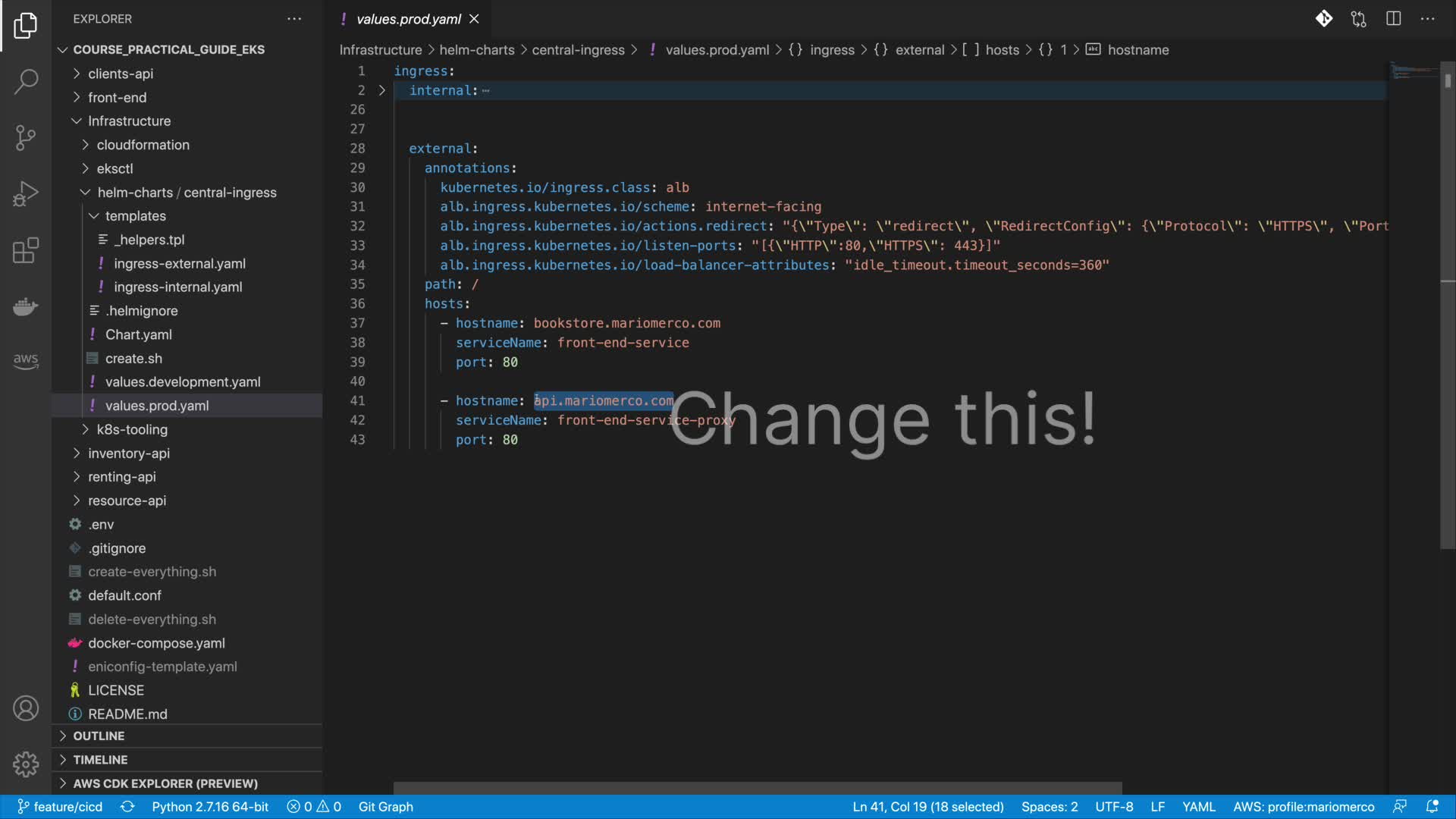The width and height of the screenshot is (1456, 819).
Task: Collapse the templates folder
Action: (135, 216)
